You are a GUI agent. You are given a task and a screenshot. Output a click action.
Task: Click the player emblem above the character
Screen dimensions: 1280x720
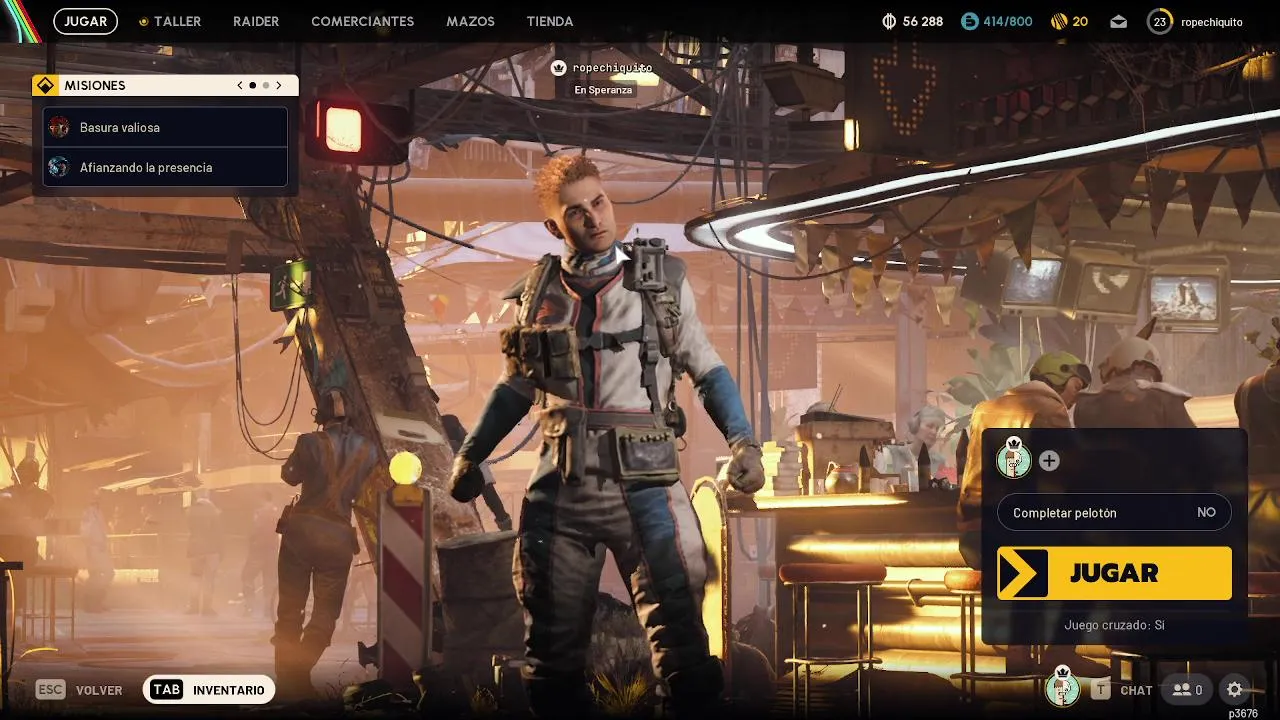coord(559,67)
